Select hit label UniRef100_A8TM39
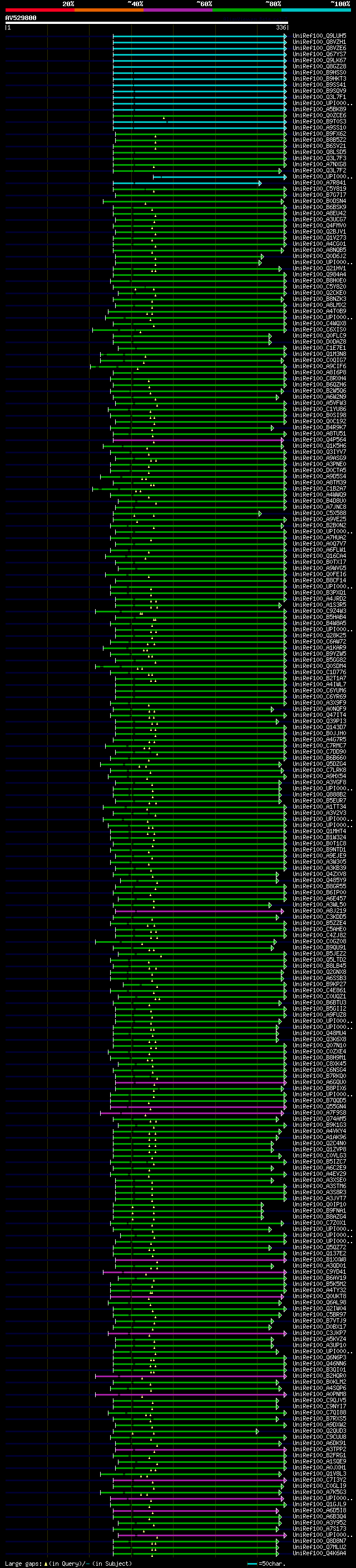This screenshot has width=356, height=1568. (319, 483)
